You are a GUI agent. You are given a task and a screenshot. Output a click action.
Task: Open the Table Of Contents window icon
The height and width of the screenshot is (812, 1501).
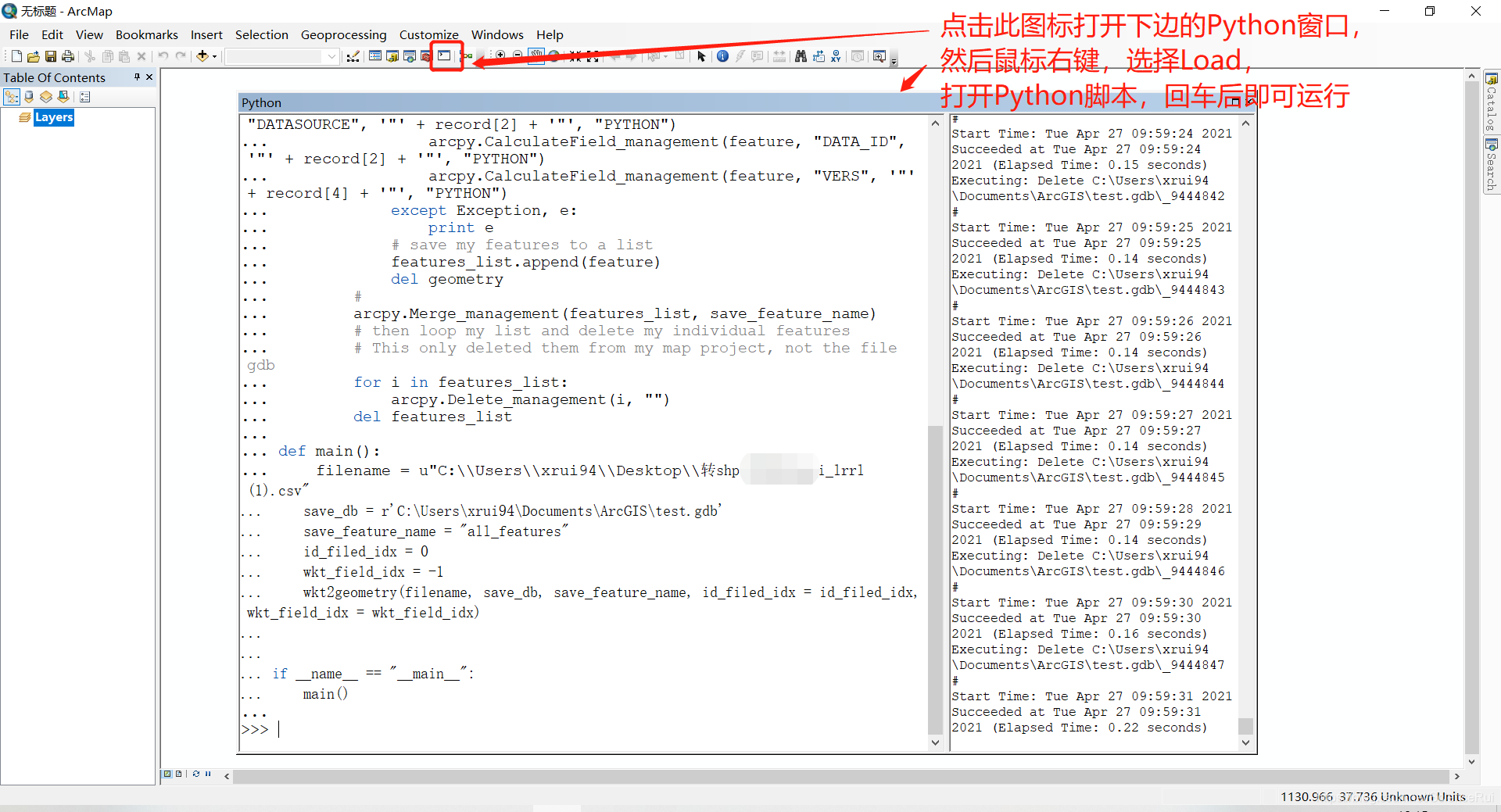[x=375, y=56]
